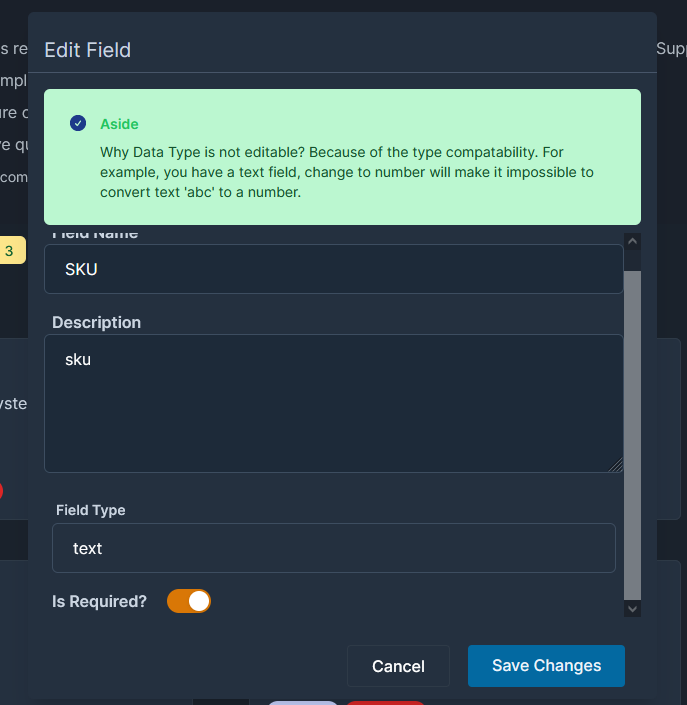Click into the Description textarea

click(334, 403)
